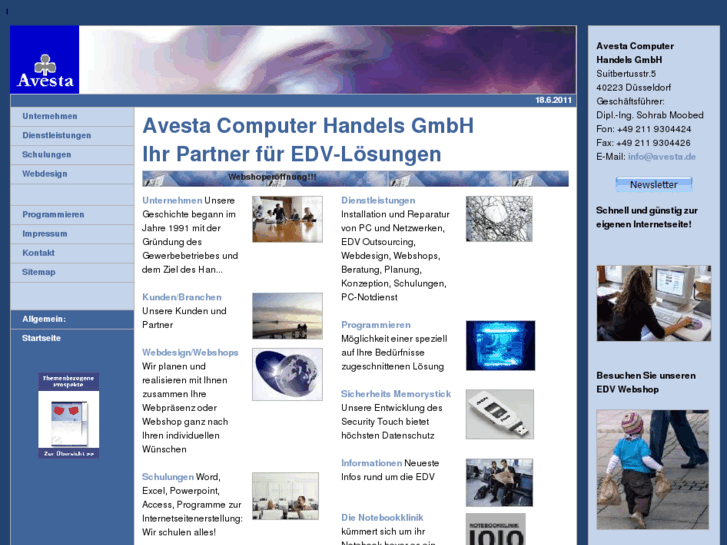Click the Notebookklinik logo image
The height and width of the screenshot is (545, 727).
[x=496, y=529]
